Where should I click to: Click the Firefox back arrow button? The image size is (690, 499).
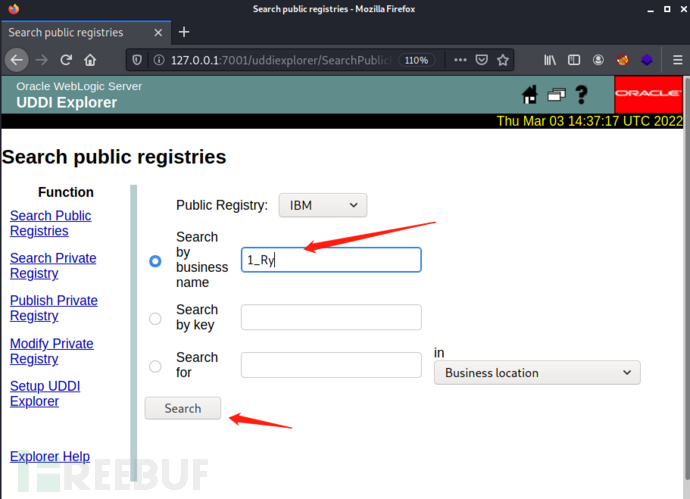pos(17,60)
